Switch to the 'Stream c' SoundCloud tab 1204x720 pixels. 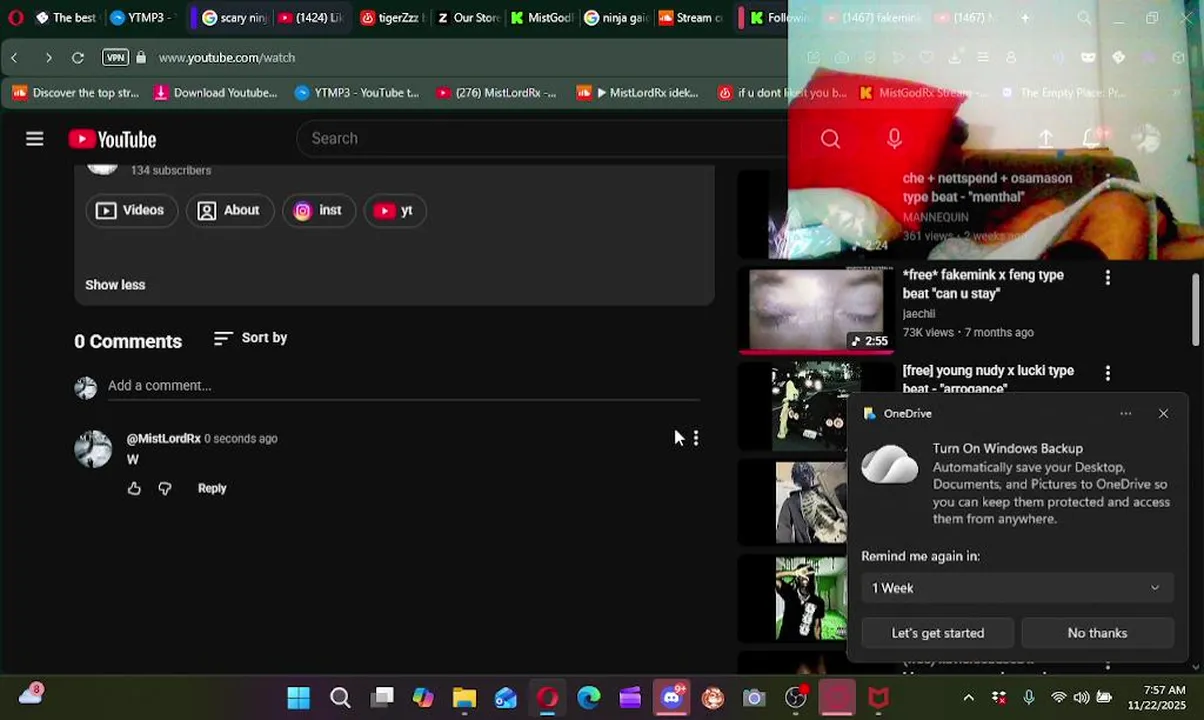pyautogui.click(x=692, y=17)
